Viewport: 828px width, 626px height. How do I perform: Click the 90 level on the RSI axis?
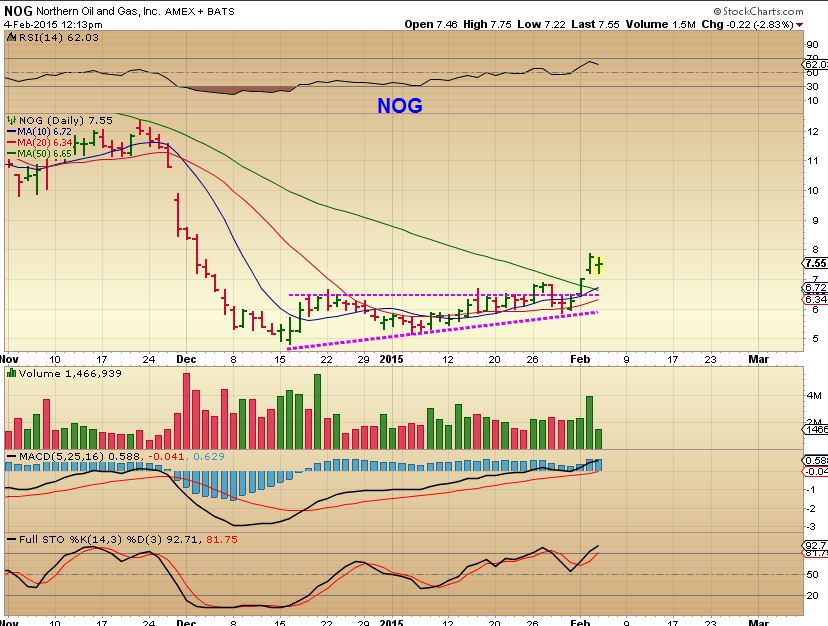[812, 45]
